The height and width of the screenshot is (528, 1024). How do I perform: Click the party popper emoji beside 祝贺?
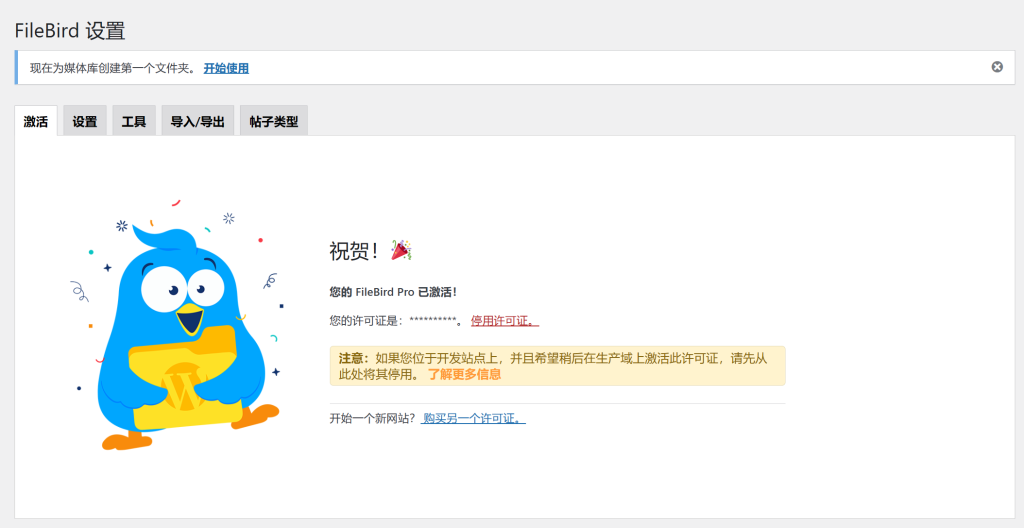click(x=401, y=250)
